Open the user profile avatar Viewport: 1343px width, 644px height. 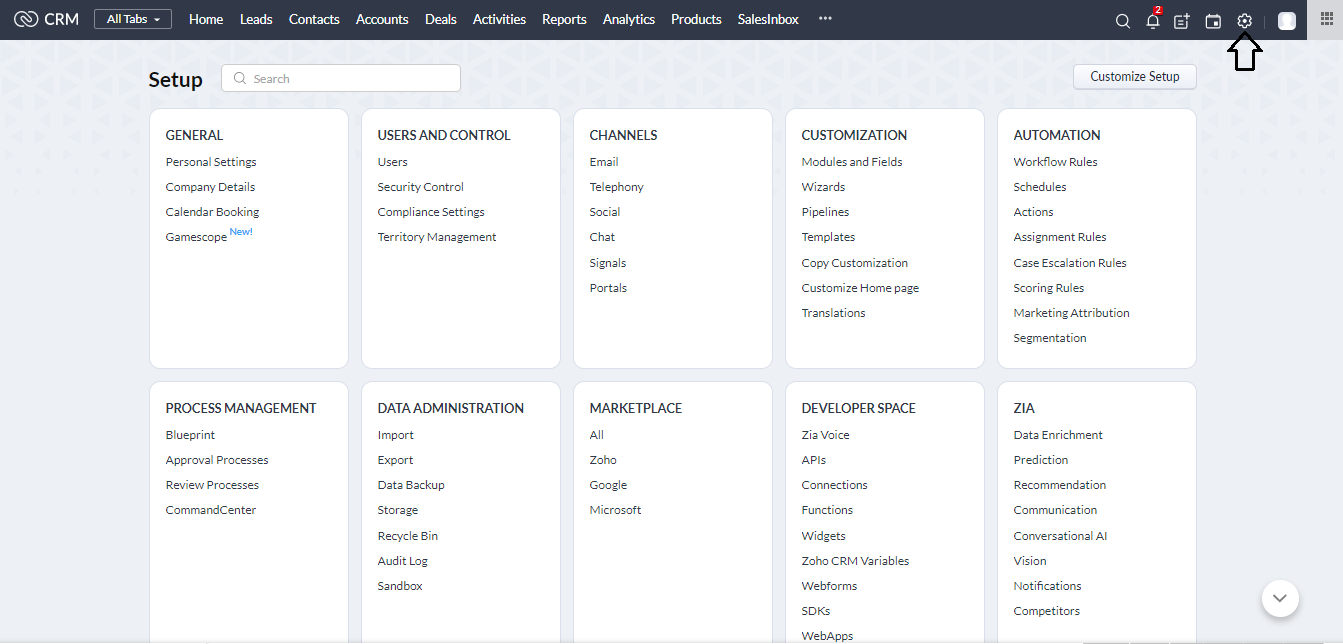point(1287,21)
